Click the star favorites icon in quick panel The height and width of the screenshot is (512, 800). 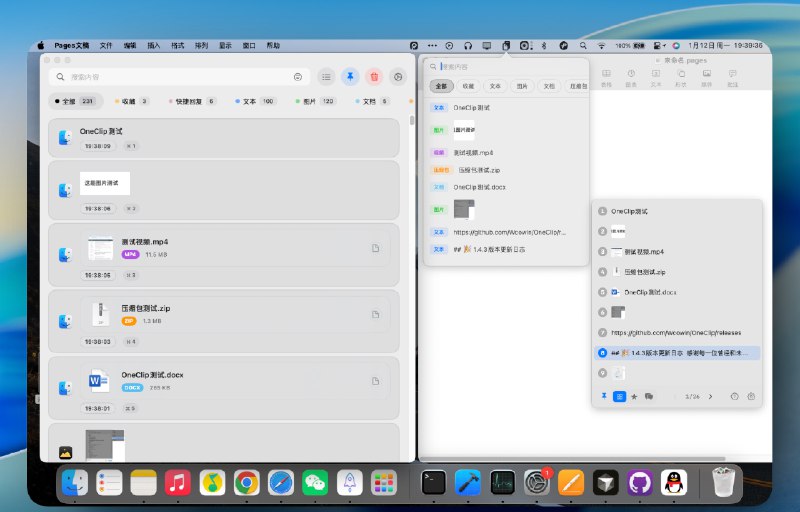[634, 397]
